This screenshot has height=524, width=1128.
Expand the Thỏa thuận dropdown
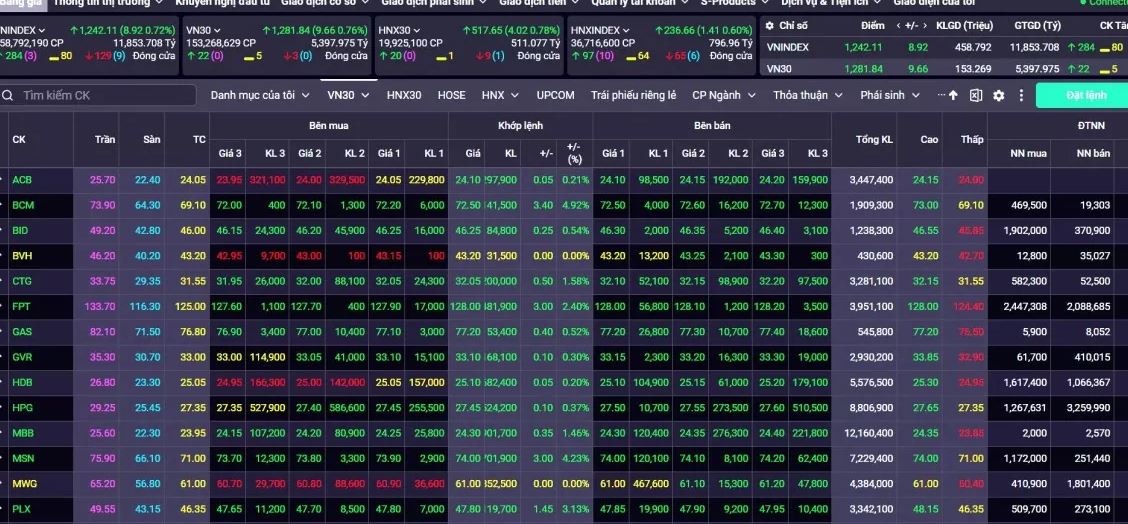click(807, 95)
